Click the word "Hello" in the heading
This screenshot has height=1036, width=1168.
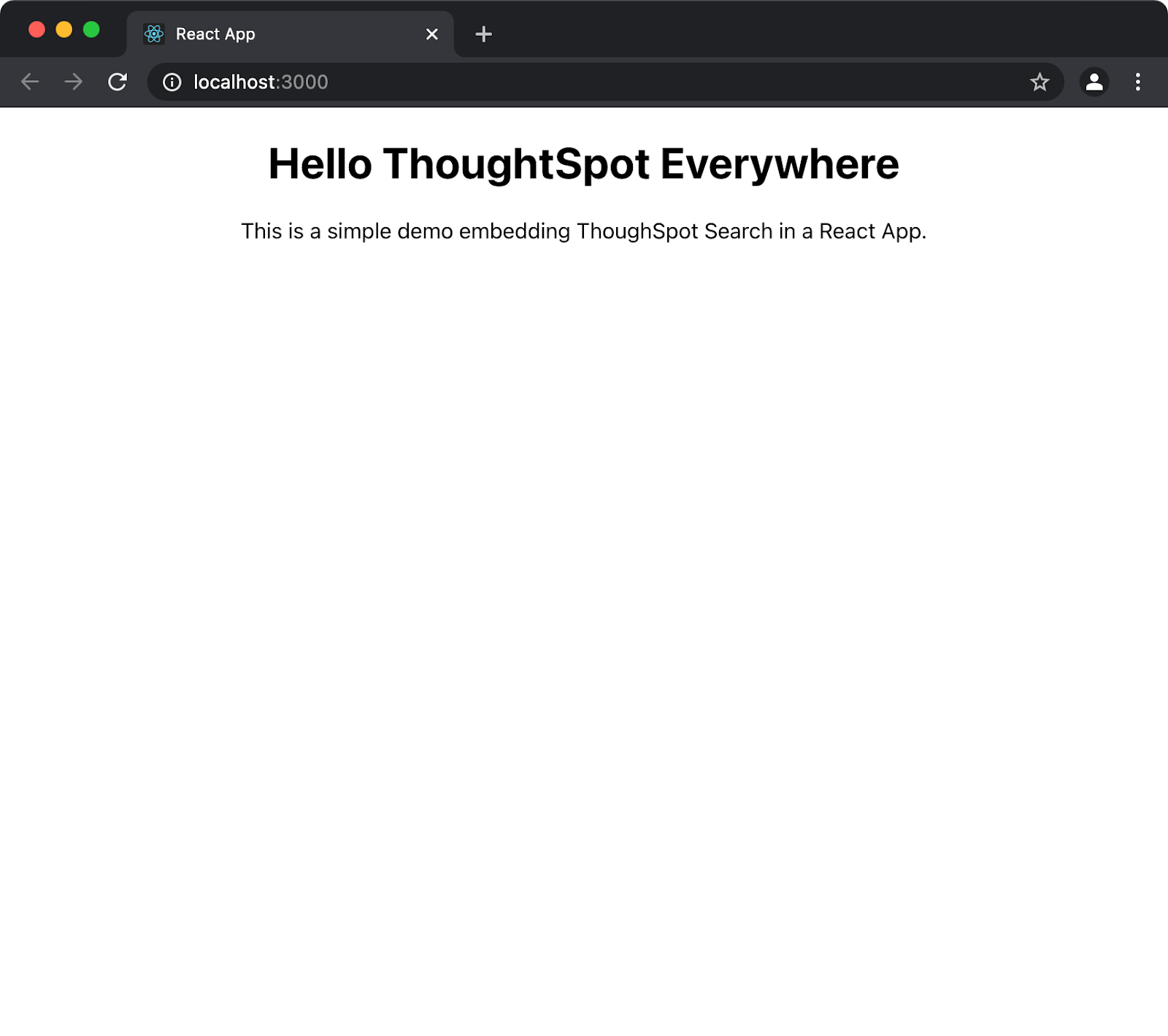[320, 164]
